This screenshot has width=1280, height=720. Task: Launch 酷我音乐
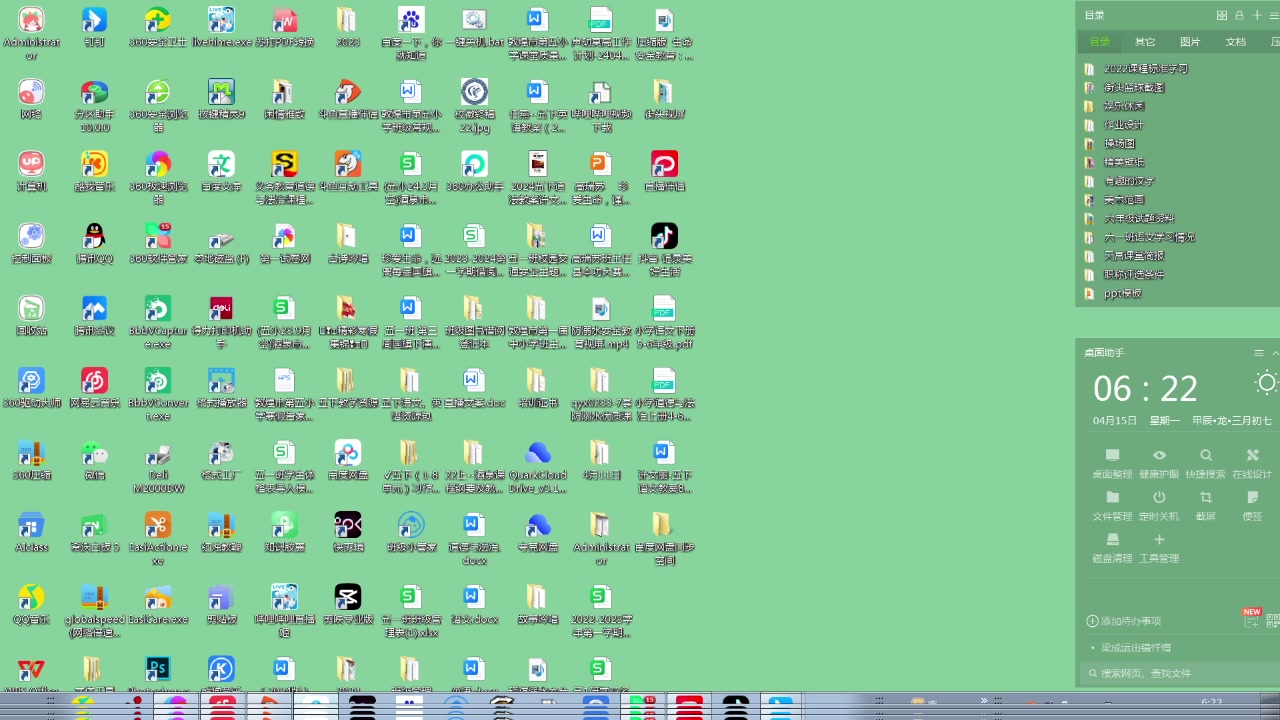pyautogui.click(x=94, y=171)
